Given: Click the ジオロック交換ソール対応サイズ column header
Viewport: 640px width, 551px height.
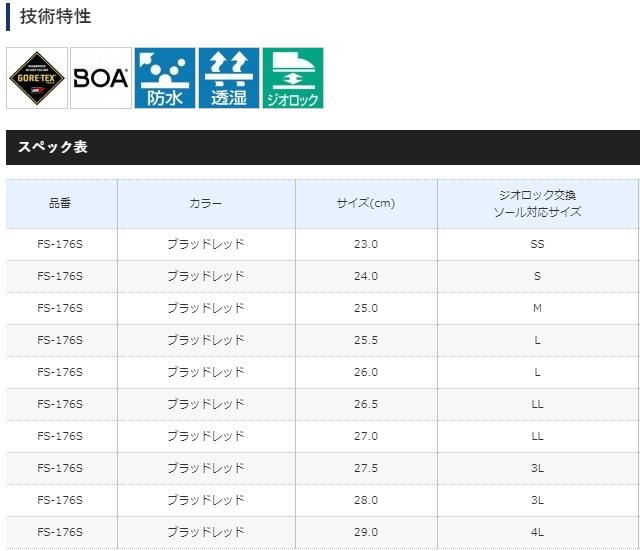Looking at the screenshot, I should click(x=538, y=204).
